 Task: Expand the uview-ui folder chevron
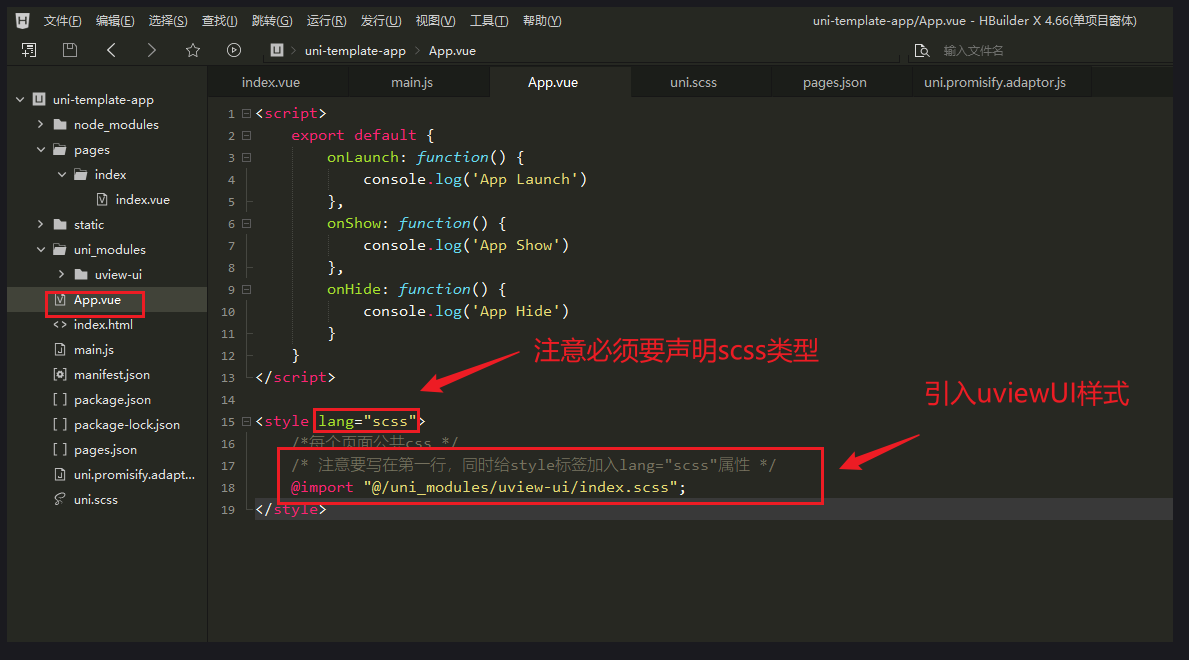(x=61, y=275)
